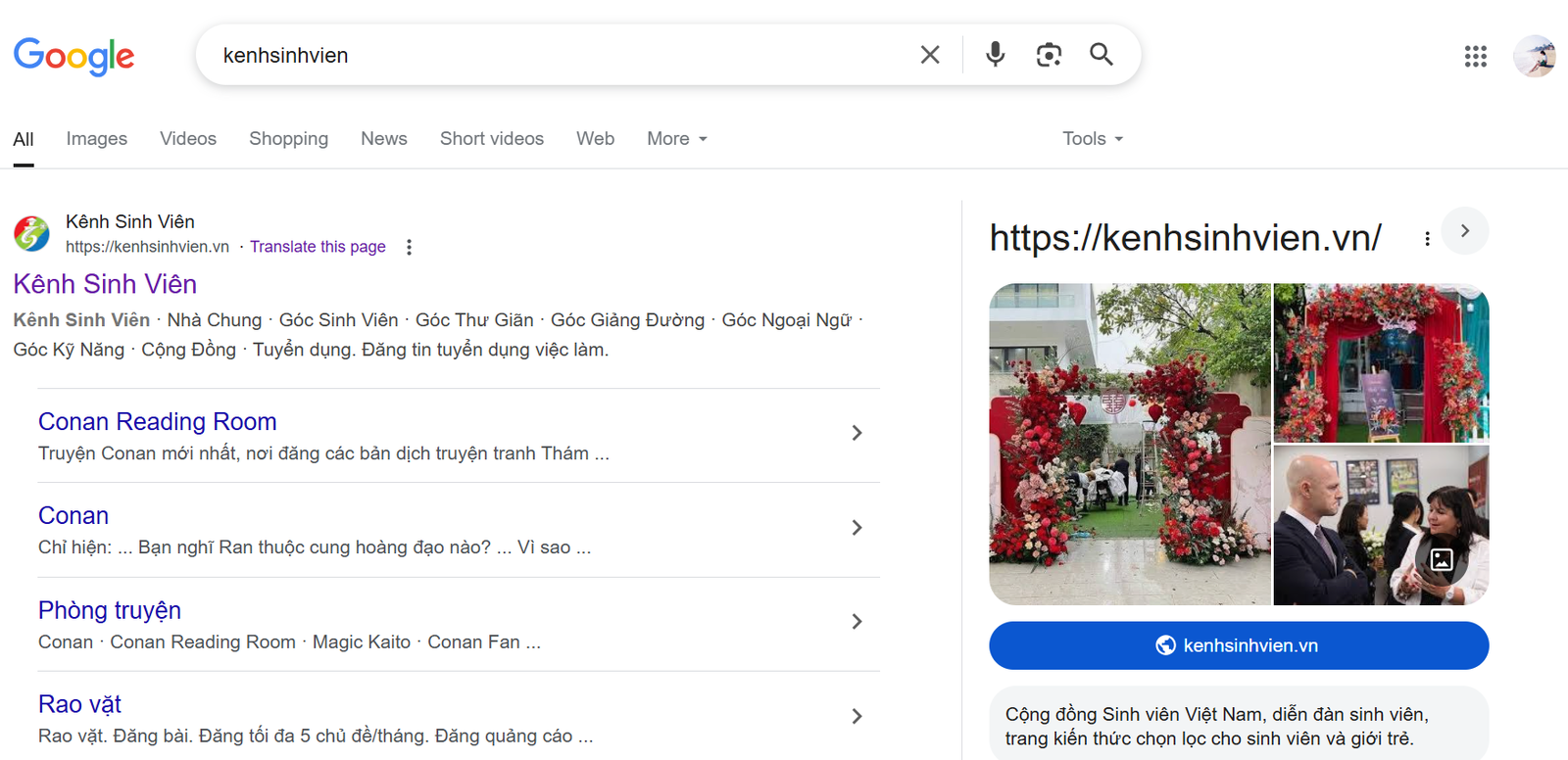Switch to Images tab
Image resolution: width=1568 pixels, height=760 pixels.
[x=97, y=139]
